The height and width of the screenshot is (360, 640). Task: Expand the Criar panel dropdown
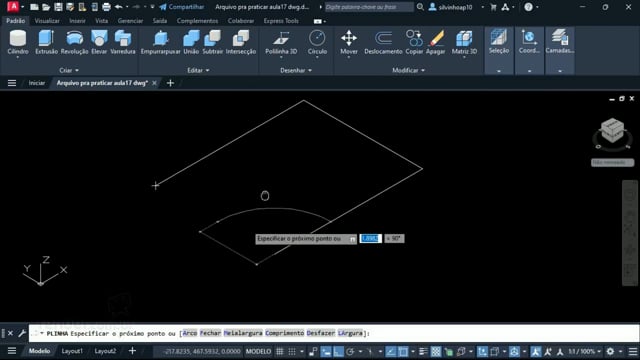69,70
